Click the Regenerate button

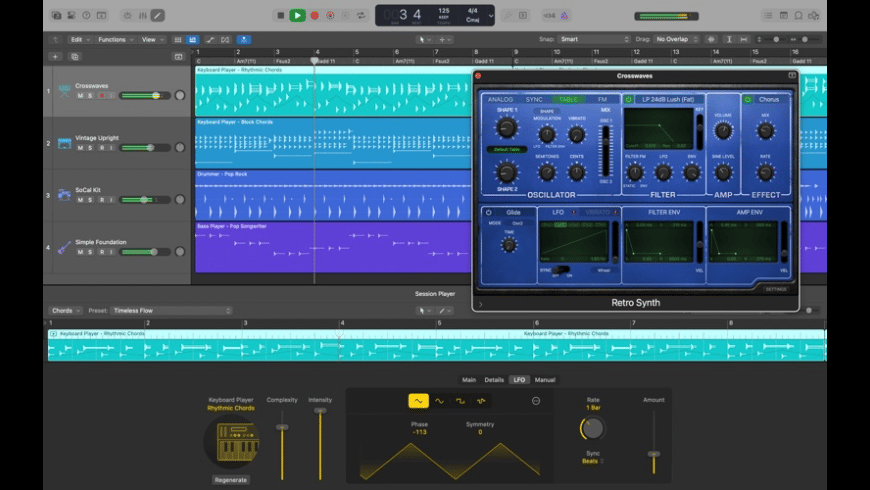point(231,479)
